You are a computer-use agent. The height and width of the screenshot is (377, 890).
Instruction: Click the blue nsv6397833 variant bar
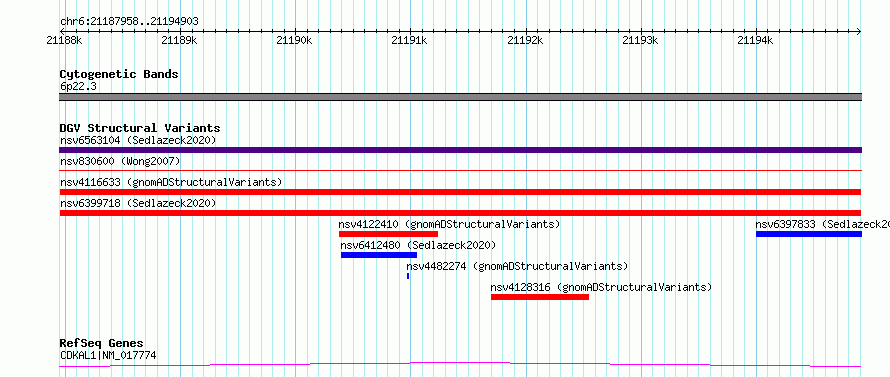[x=809, y=234]
